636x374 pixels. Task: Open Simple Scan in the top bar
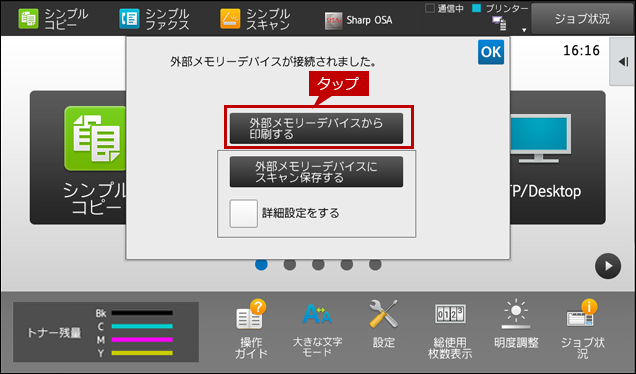(x=255, y=19)
